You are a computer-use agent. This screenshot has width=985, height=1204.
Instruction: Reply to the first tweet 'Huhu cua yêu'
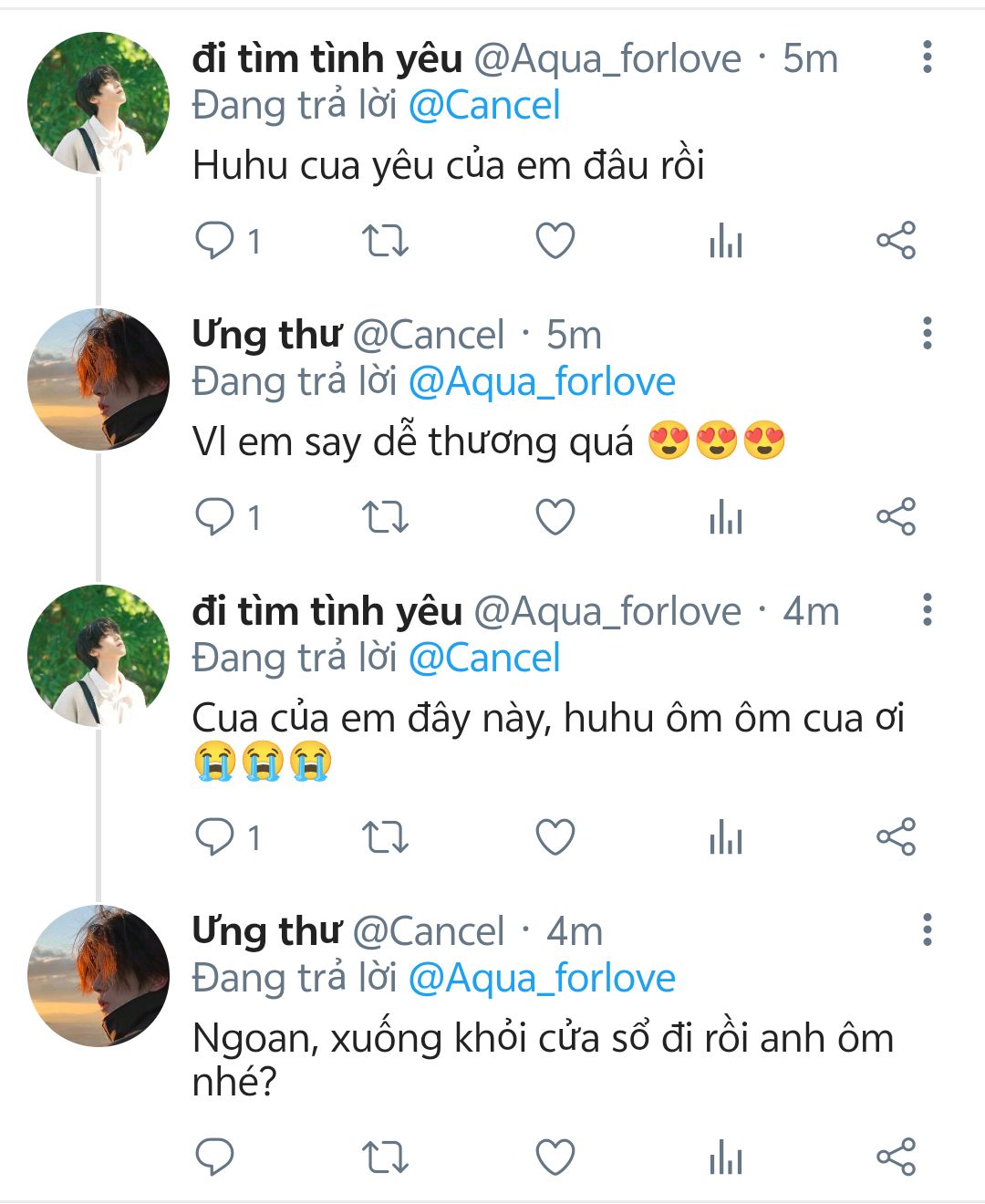coord(215,241)
